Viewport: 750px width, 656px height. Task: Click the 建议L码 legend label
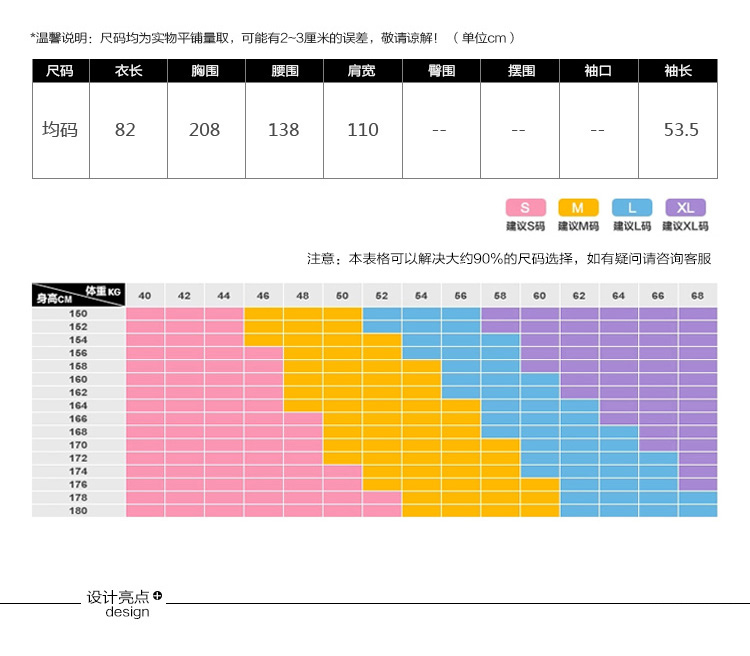coord(632,226)
